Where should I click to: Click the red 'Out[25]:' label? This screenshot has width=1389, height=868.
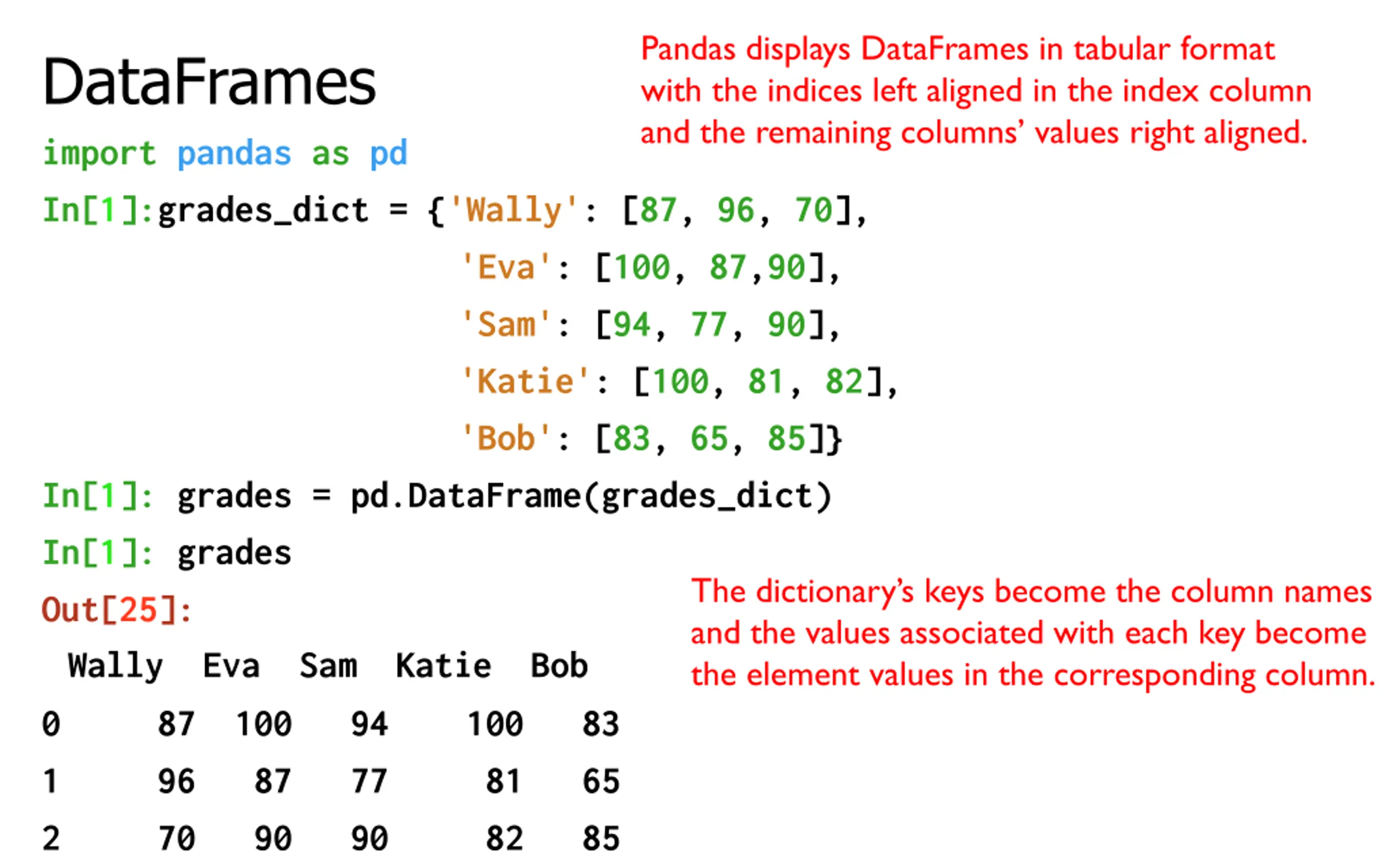click(x=117, y=610)
